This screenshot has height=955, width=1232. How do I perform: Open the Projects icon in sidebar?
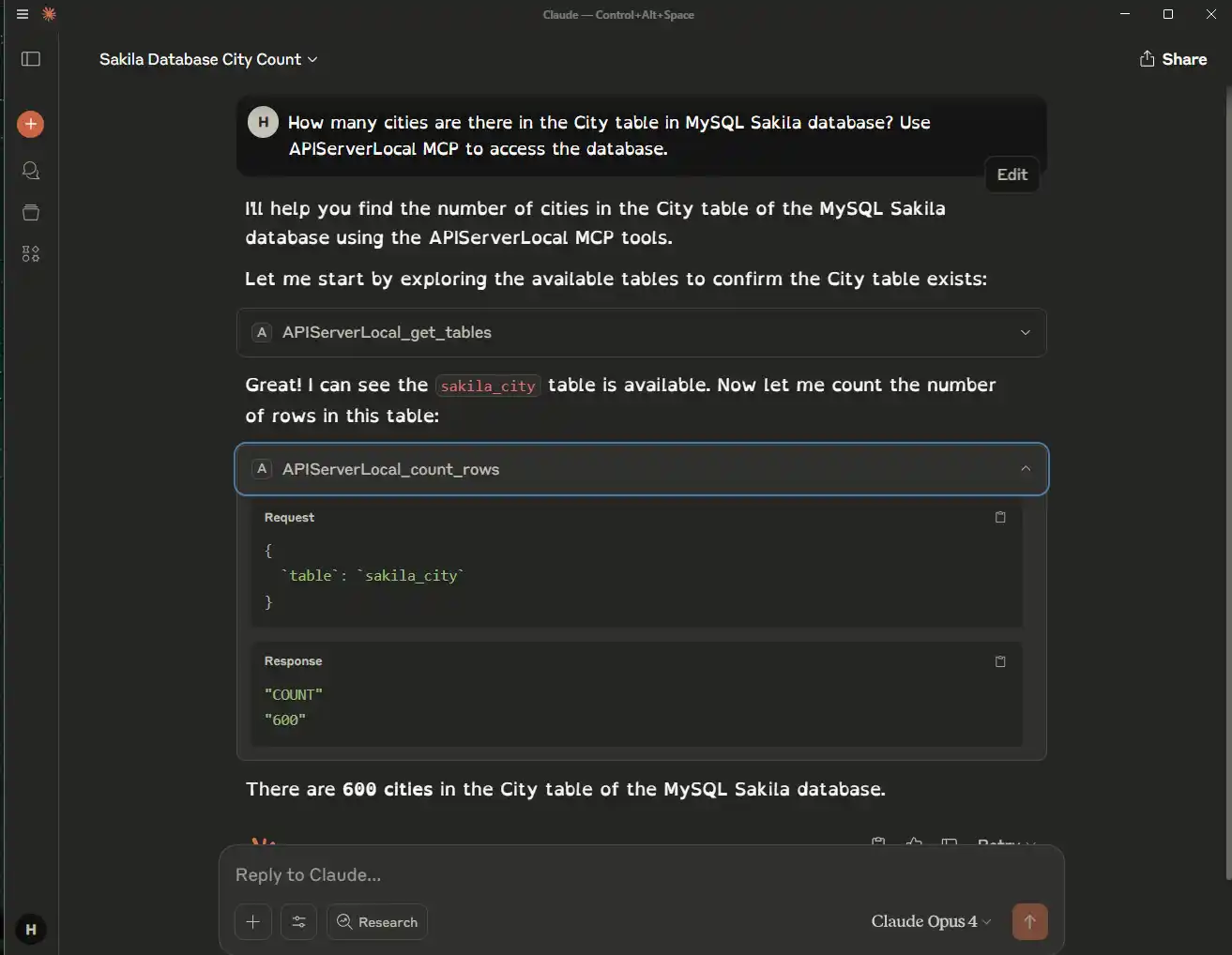tap(31, 212)
